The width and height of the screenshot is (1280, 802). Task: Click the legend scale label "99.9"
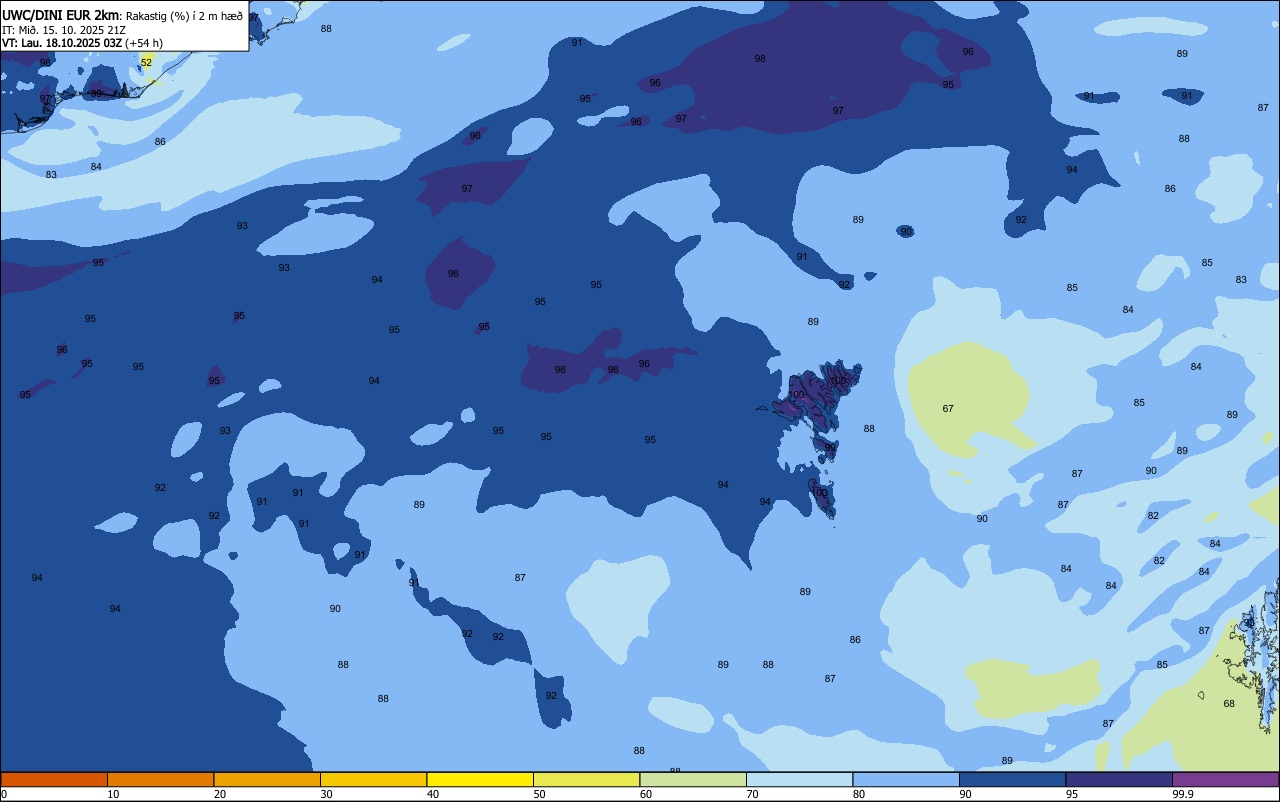click(x=1184, y=794)
